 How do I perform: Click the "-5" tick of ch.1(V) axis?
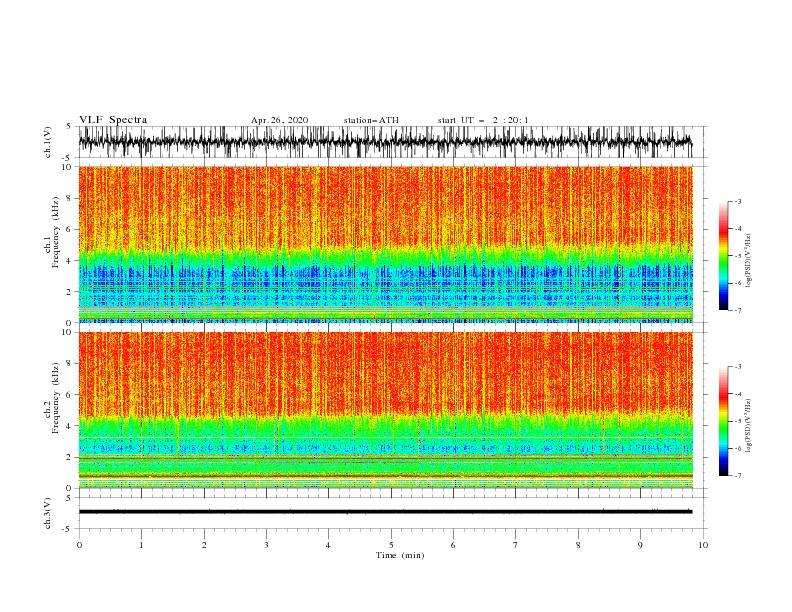(x=68, y=158)
